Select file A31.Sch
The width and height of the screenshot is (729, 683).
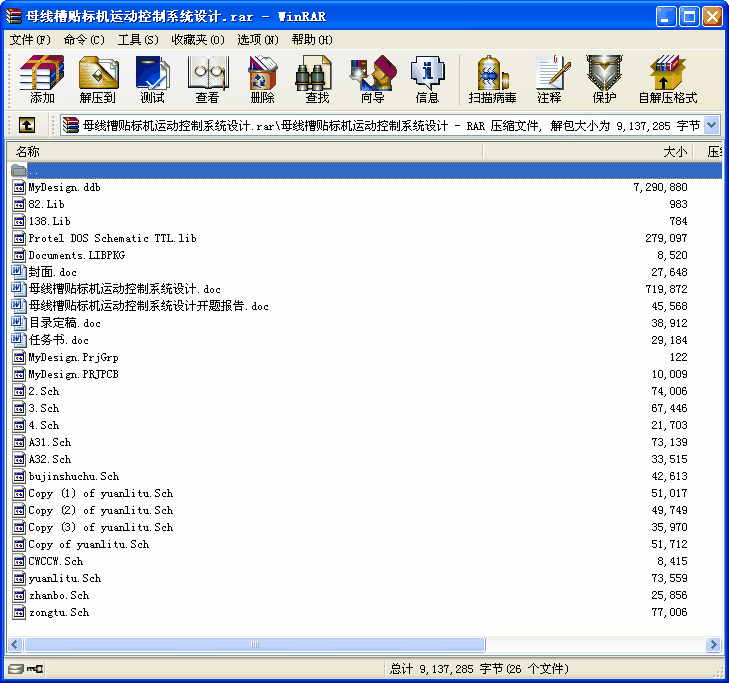point(50,443)
